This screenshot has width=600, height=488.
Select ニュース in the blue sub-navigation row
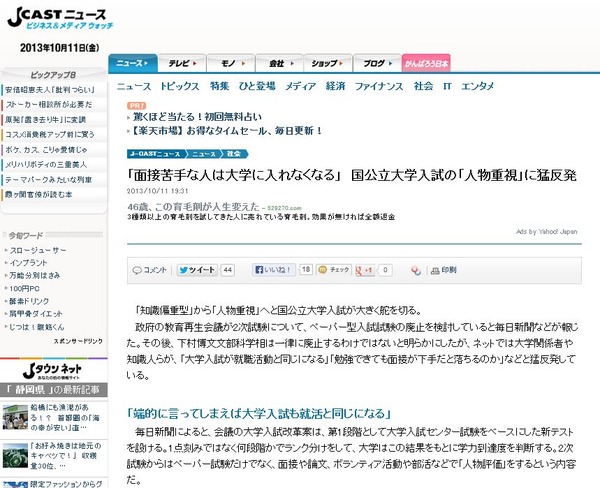point(134,86)
